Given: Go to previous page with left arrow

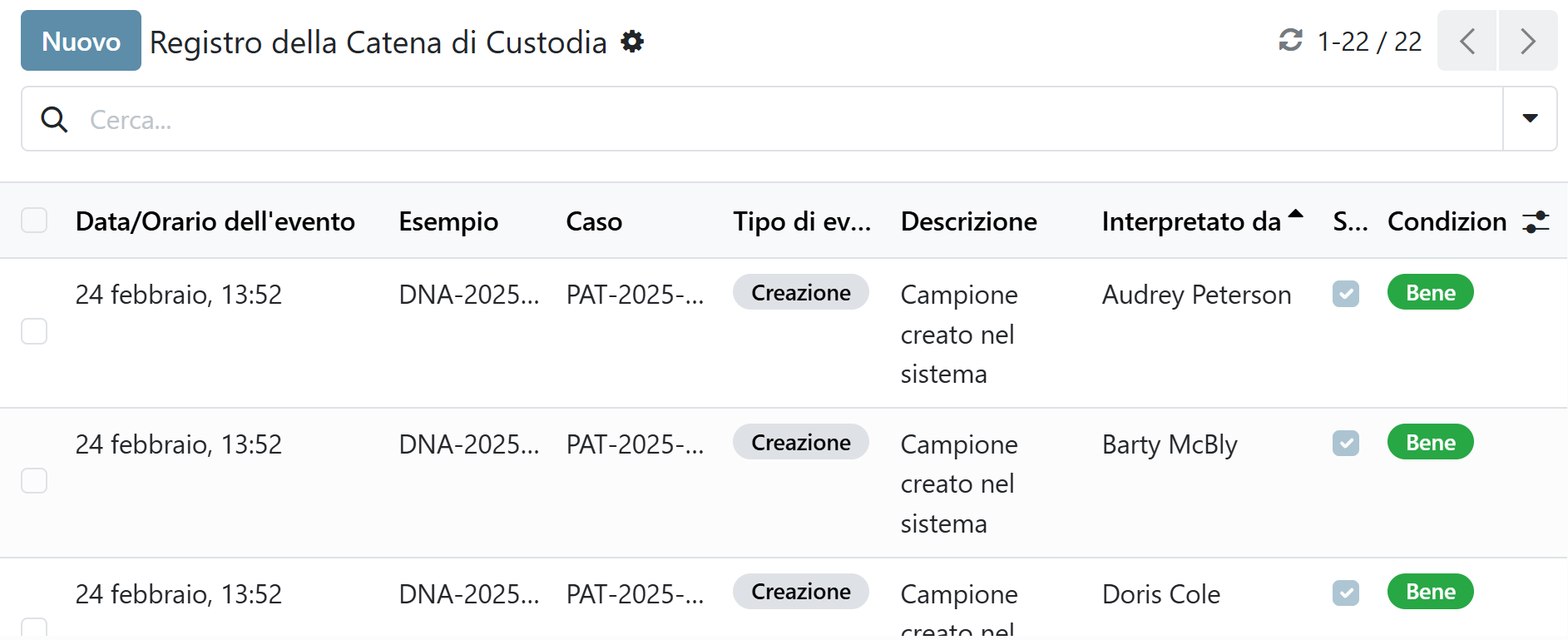Looking at the screenshot, I should tap(1467, 41).
